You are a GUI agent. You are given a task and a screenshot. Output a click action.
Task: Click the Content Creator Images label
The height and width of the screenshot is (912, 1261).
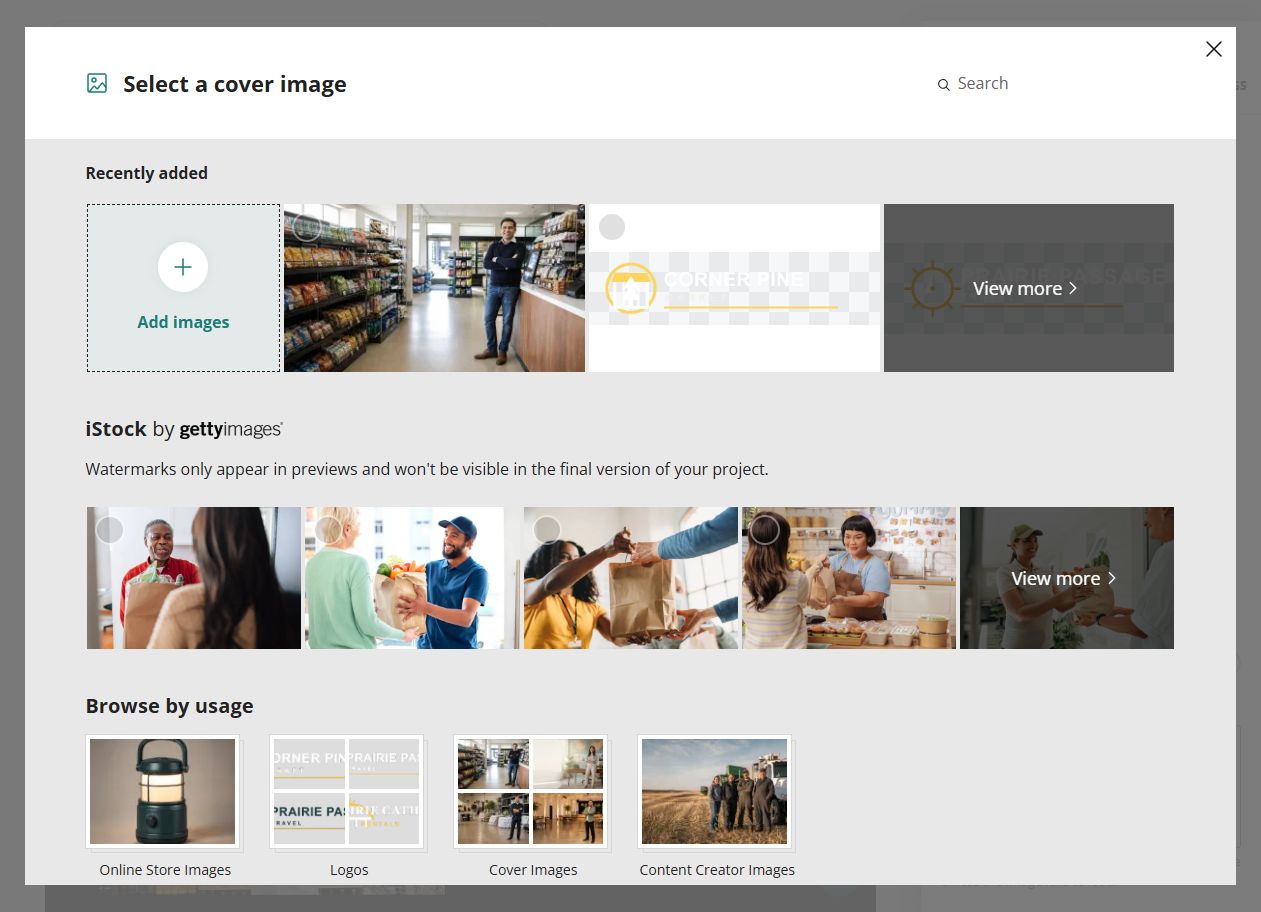click(x=717, y=870)
